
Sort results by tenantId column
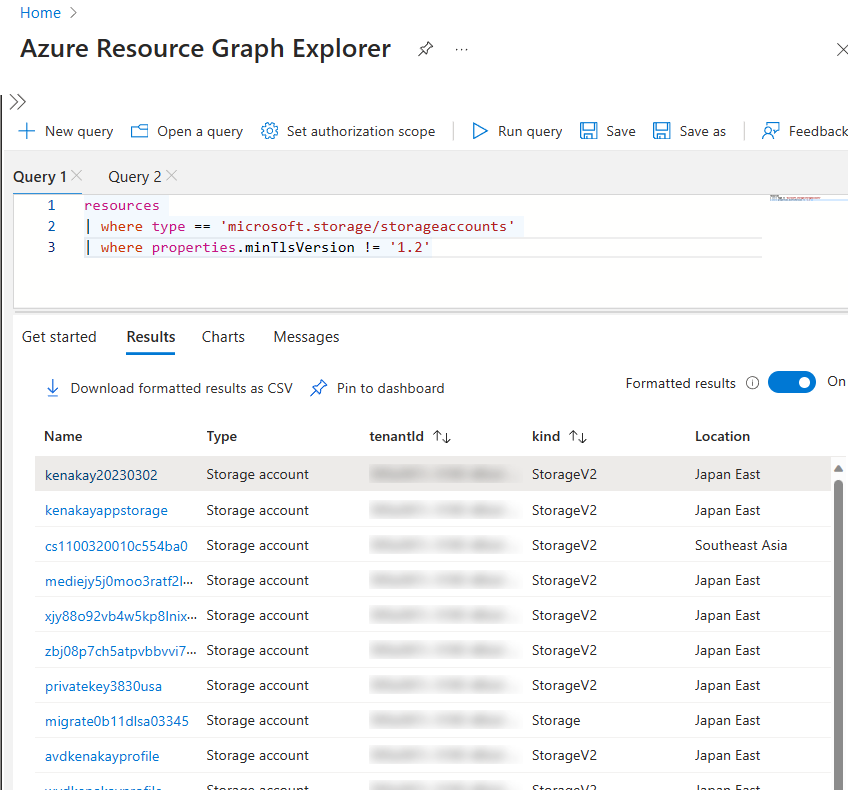(x=442, y=436)
